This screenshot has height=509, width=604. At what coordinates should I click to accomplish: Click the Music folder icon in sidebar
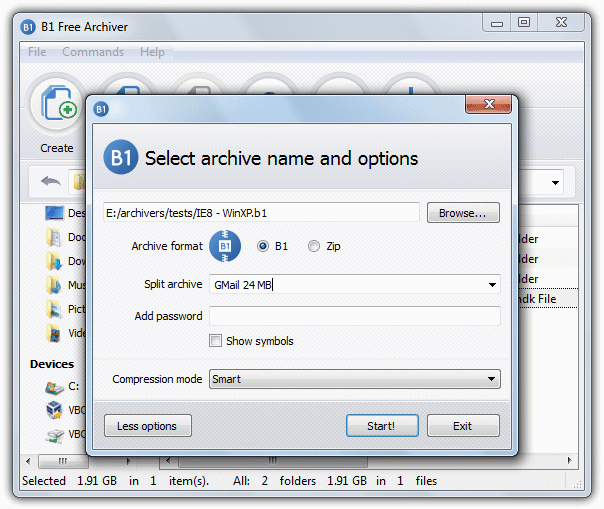pos(54,285)
